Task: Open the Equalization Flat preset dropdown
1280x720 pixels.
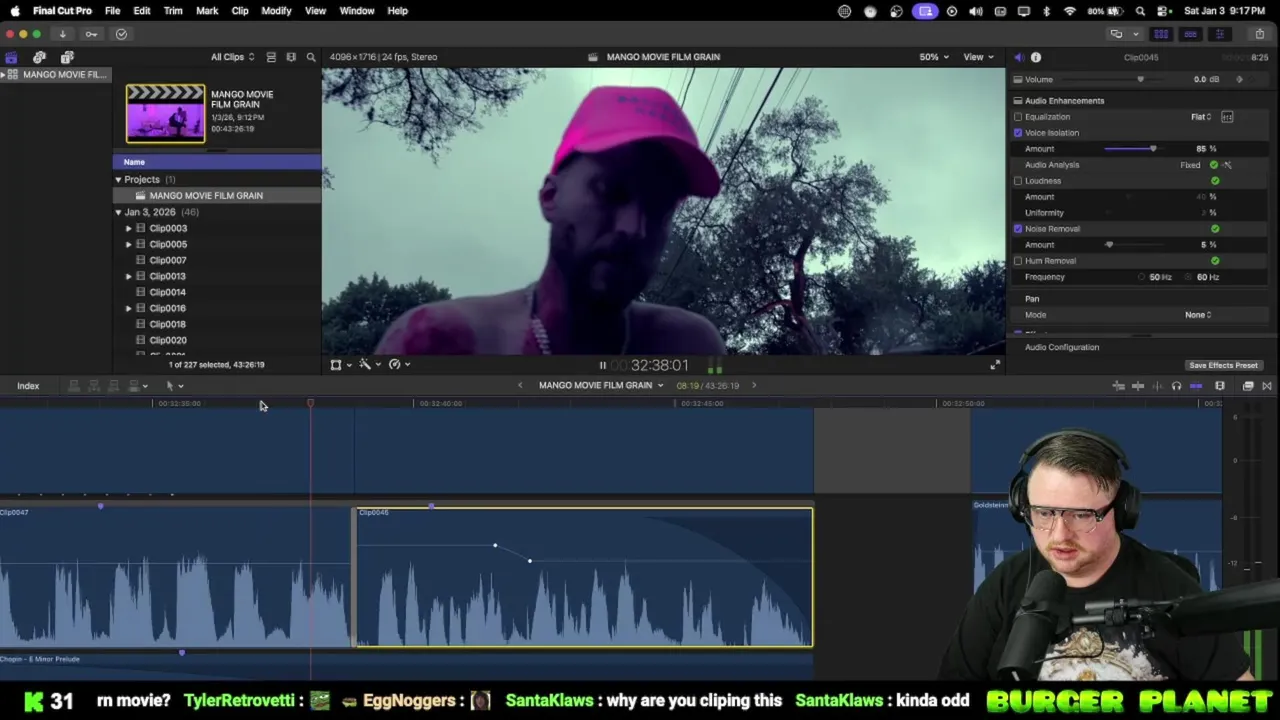Action: [1201, 117]
